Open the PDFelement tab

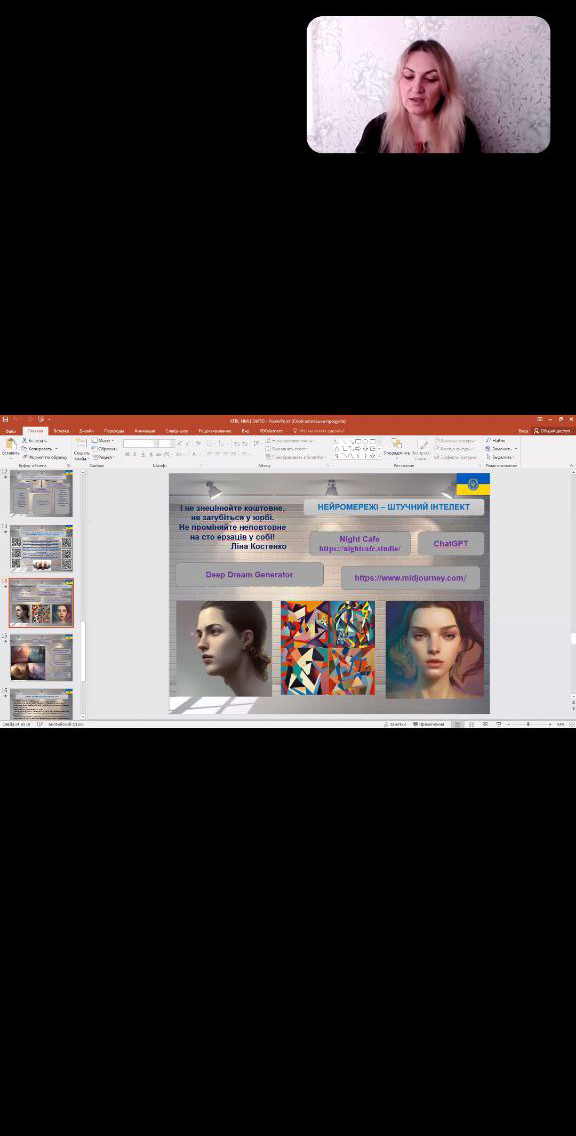271,430
